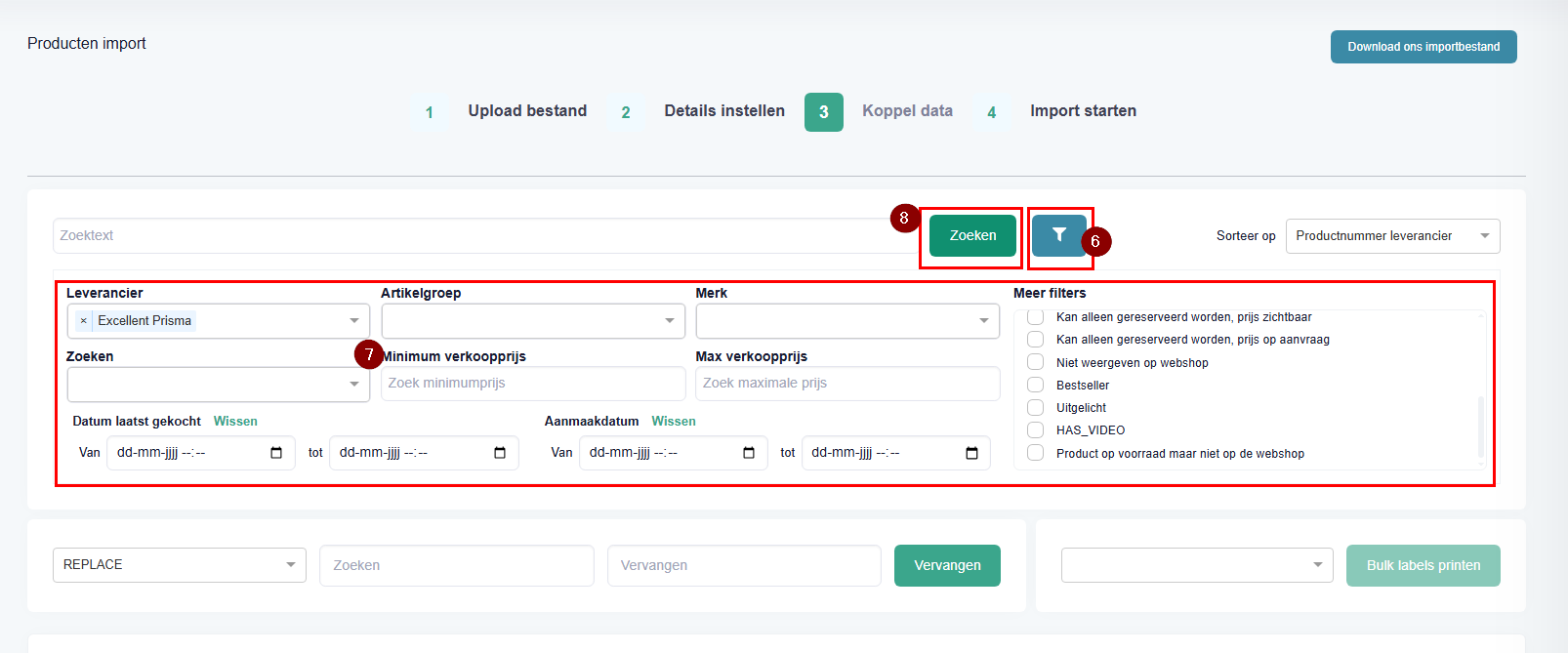
Task: Open calendar picker for Aanmaakdatum Van
Action: (749, 453)
